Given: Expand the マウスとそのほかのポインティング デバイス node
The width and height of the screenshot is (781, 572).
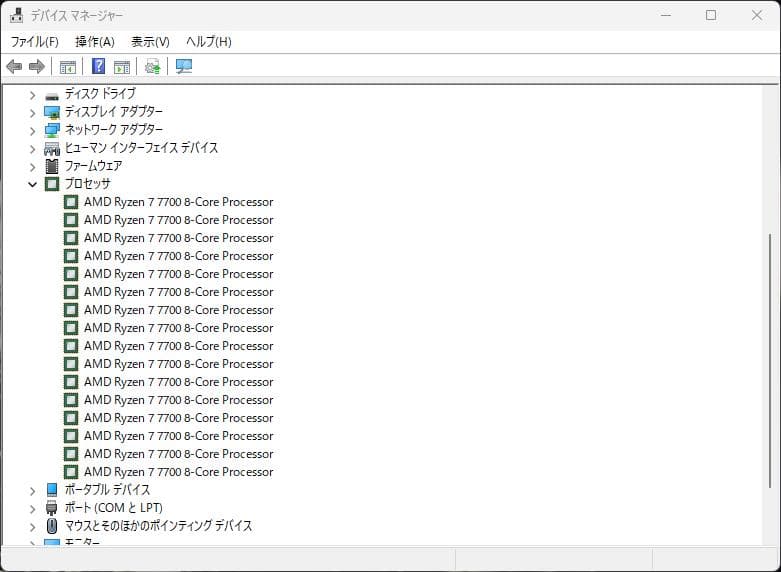Looking at the screenshot, I should (x=32, y=527).
